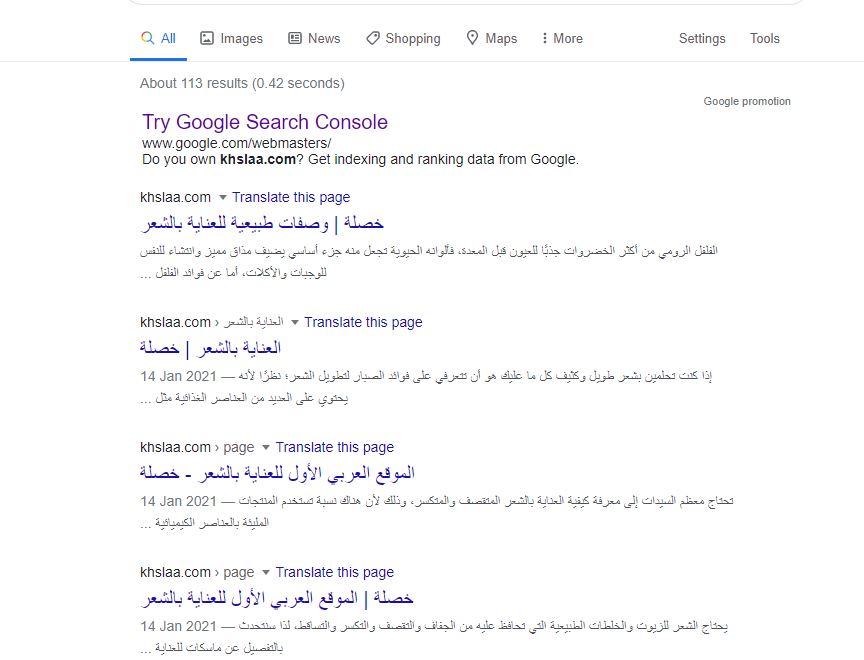
Task: Click the Maps pin icon
Action: click(x=473, y=38)
